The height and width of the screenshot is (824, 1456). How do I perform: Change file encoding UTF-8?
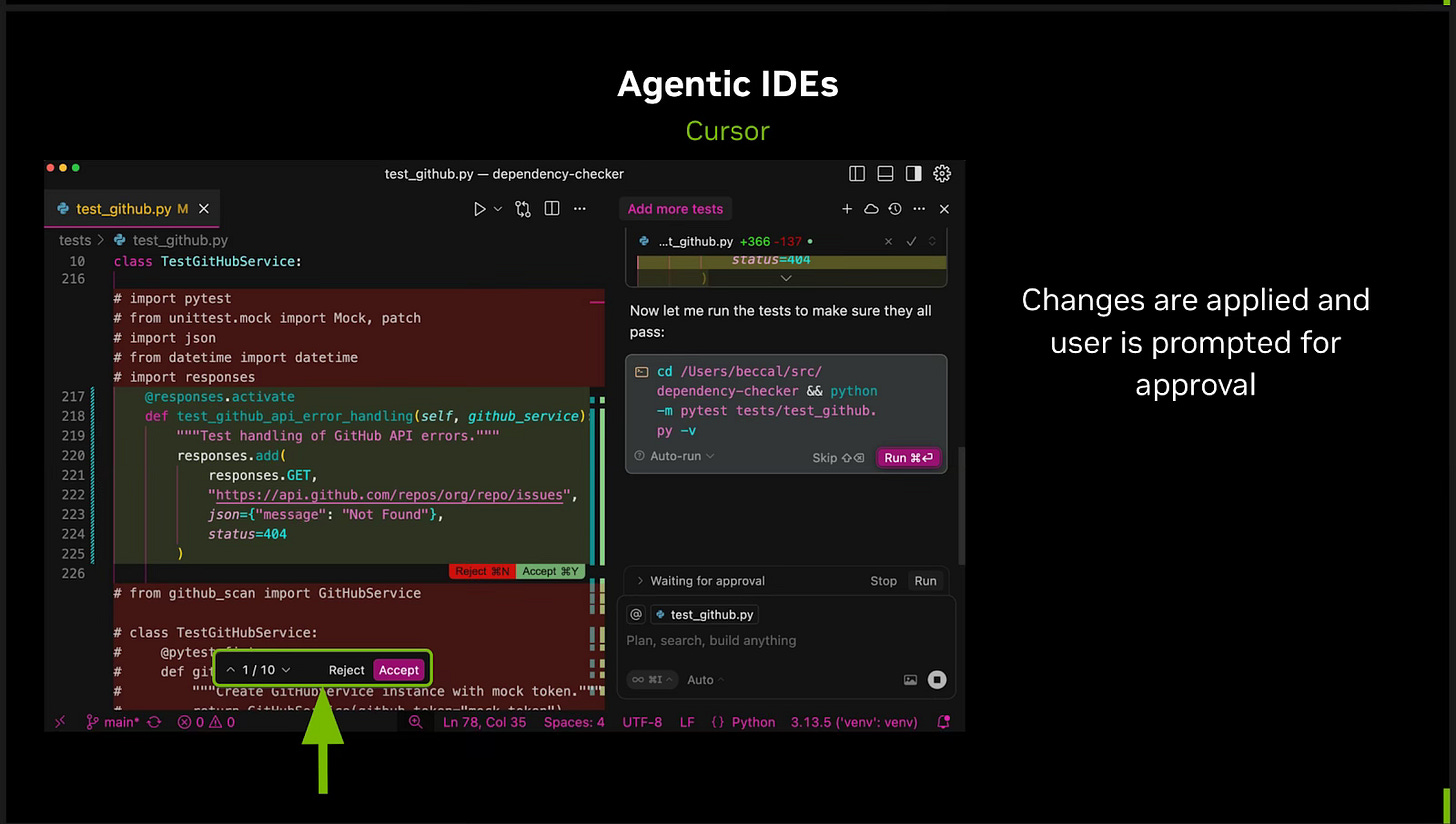[642, 722]
